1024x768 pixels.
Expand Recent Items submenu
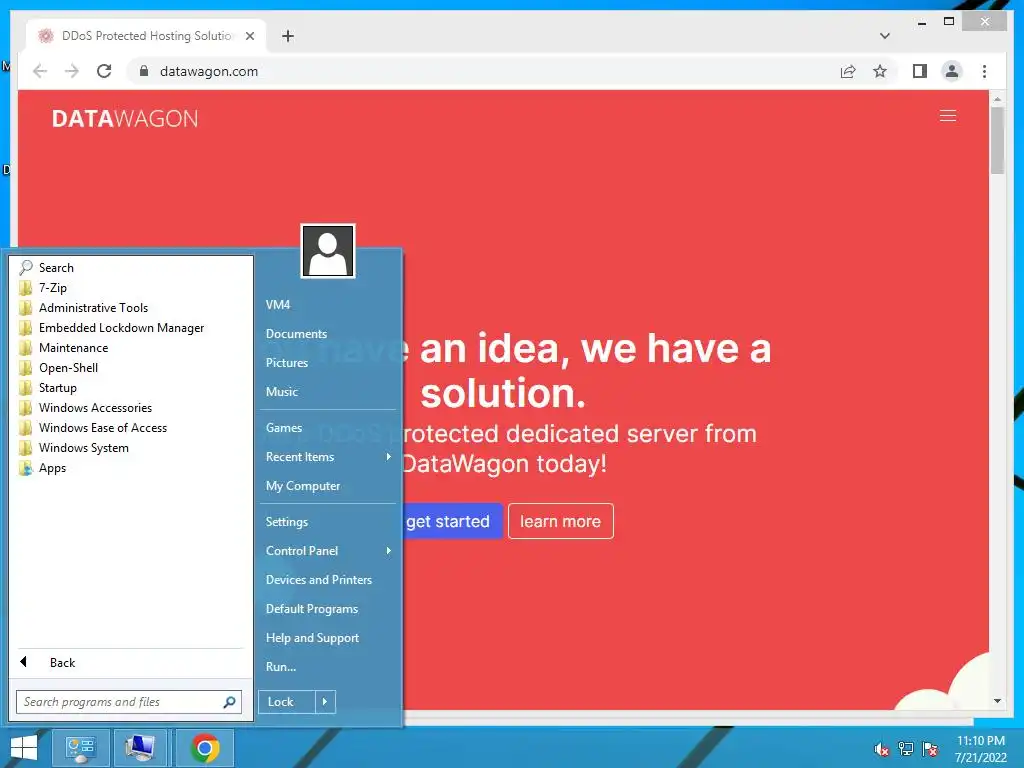(328, 456)
